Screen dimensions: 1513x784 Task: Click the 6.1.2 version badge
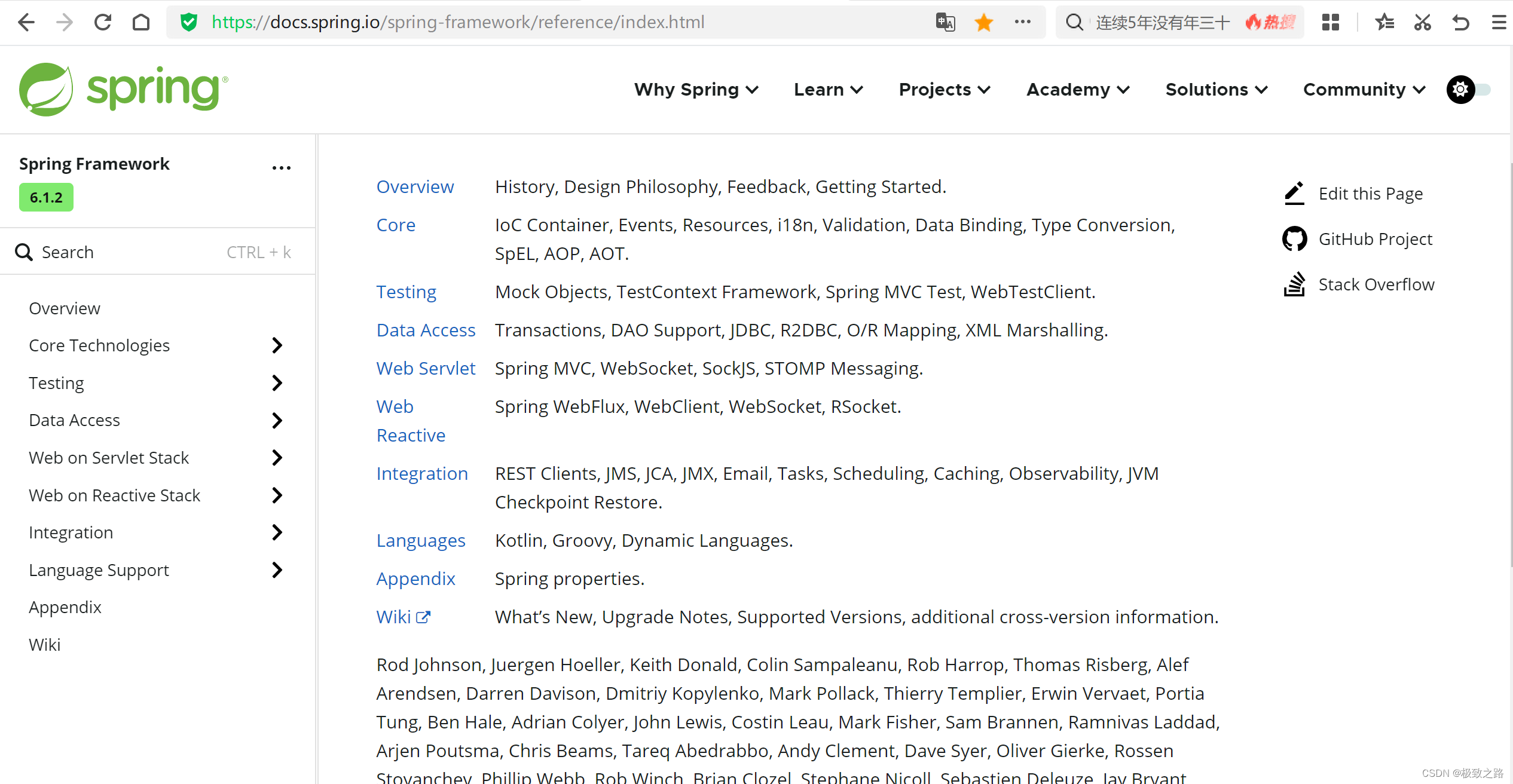click(46, 197)
